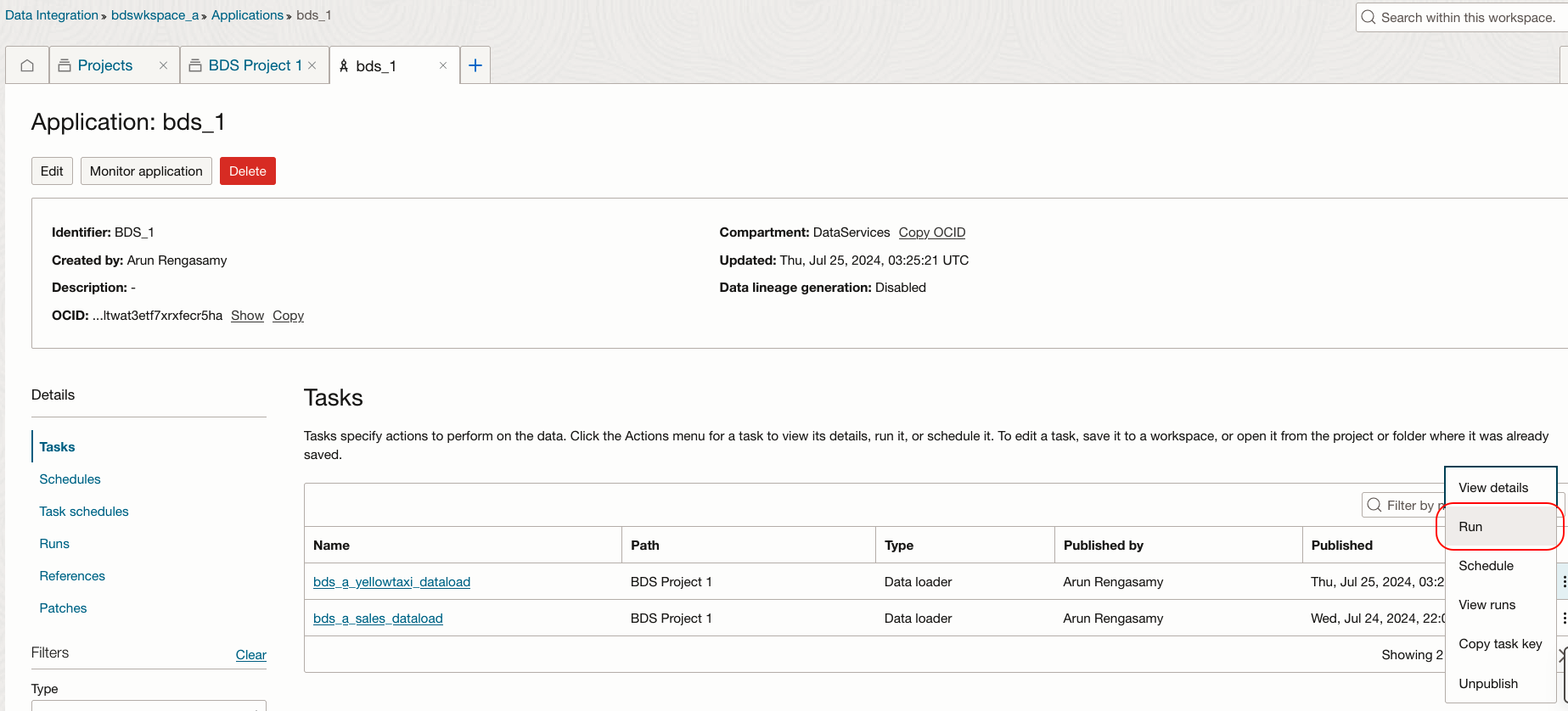Click the Home tab icon
Viewport: 1568px width, 711px height.
click(x=27, y=65)
